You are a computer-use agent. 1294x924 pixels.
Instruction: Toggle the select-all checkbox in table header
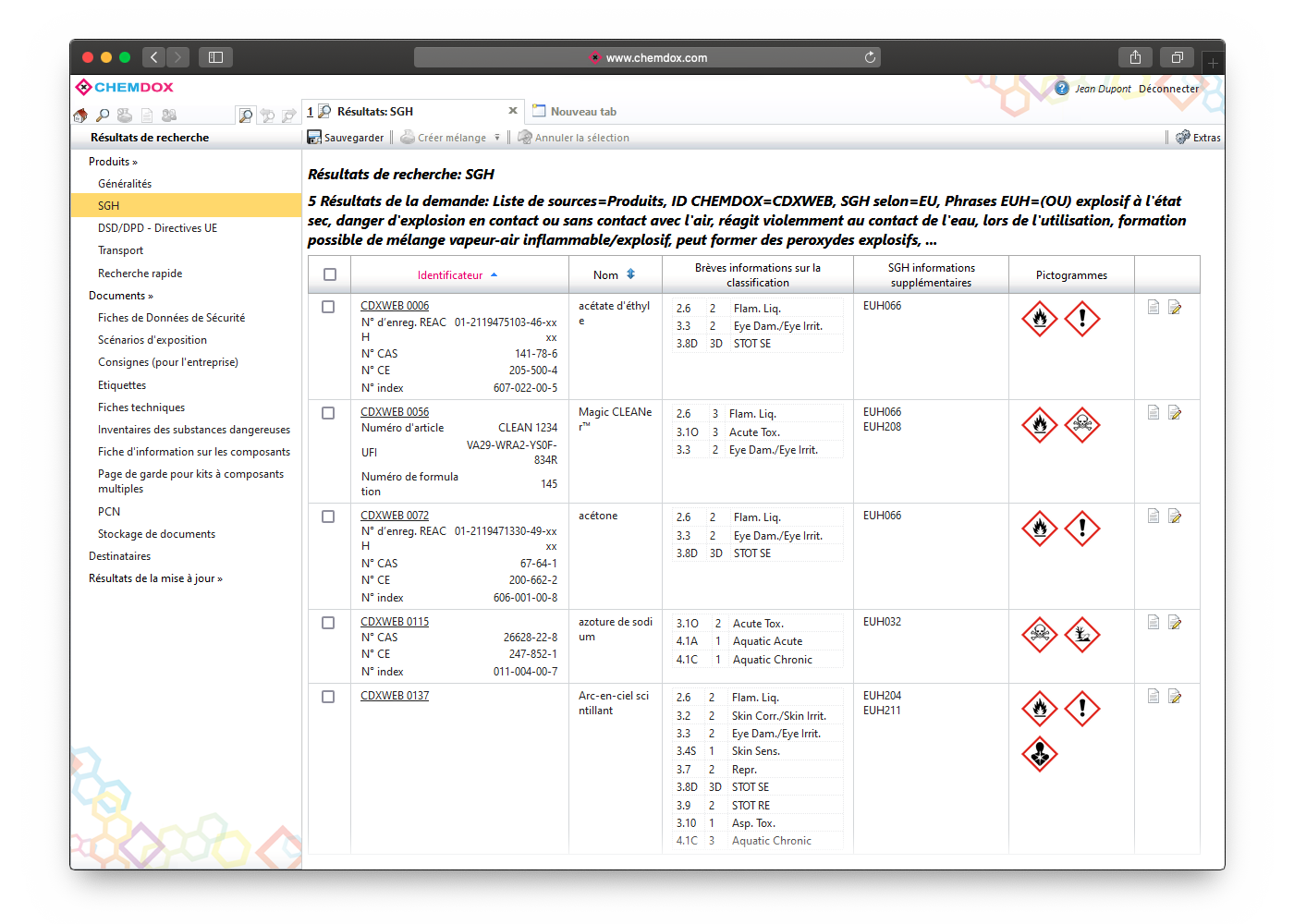(330, 274)
